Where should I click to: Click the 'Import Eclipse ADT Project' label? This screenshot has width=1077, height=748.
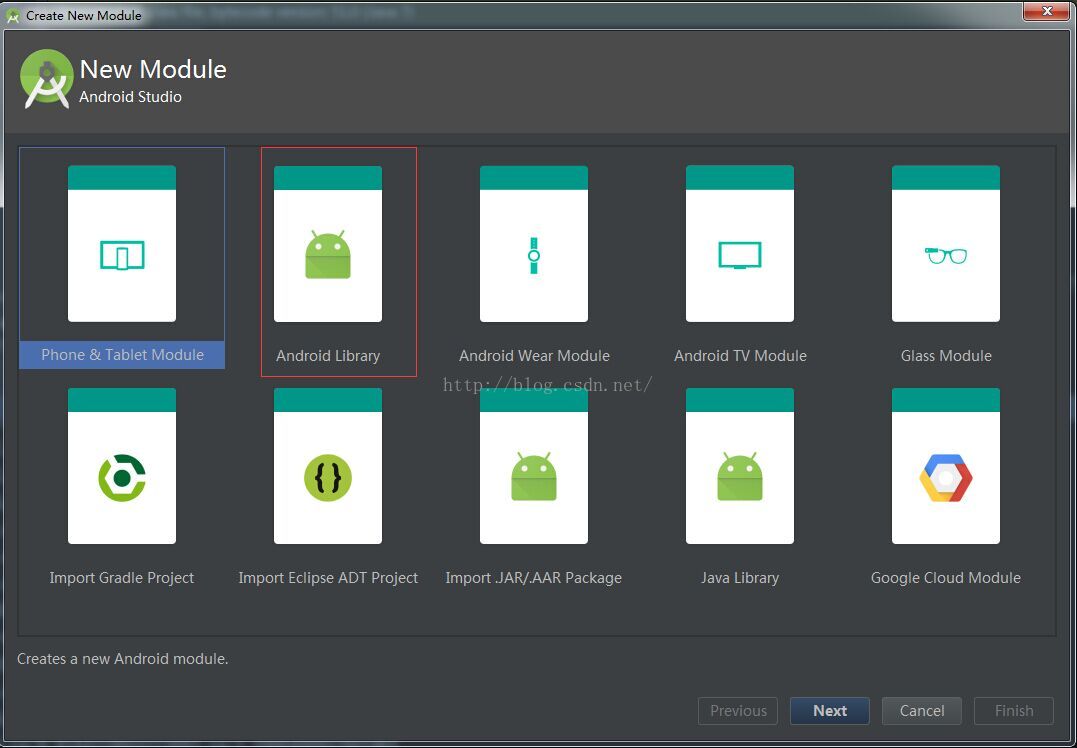(x=328, y=578)
